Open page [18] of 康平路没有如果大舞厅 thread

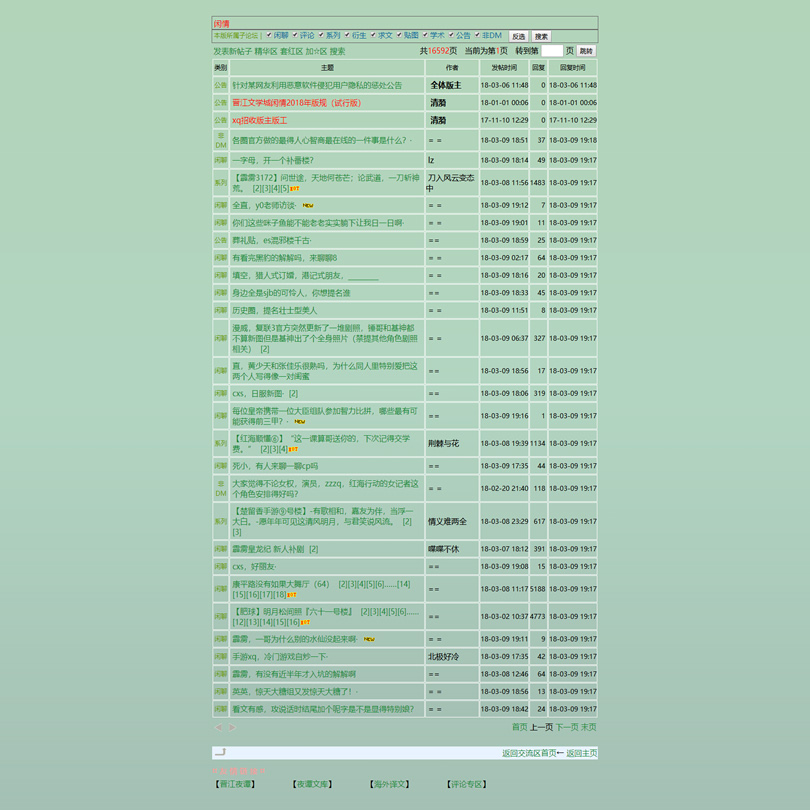pyautogui.click(x=279, y=595)
